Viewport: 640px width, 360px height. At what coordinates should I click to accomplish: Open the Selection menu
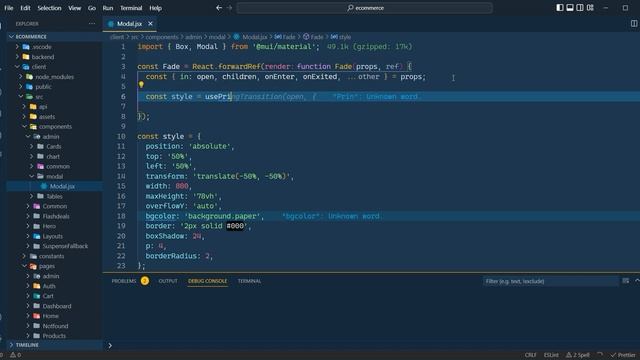tap(49, 8)
